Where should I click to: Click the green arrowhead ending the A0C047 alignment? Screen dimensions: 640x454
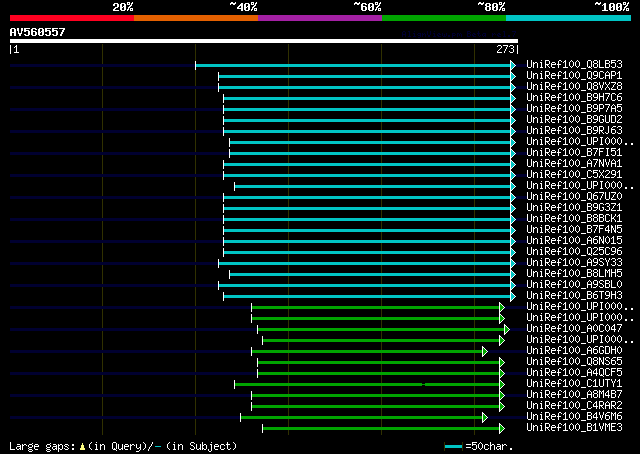507,329
